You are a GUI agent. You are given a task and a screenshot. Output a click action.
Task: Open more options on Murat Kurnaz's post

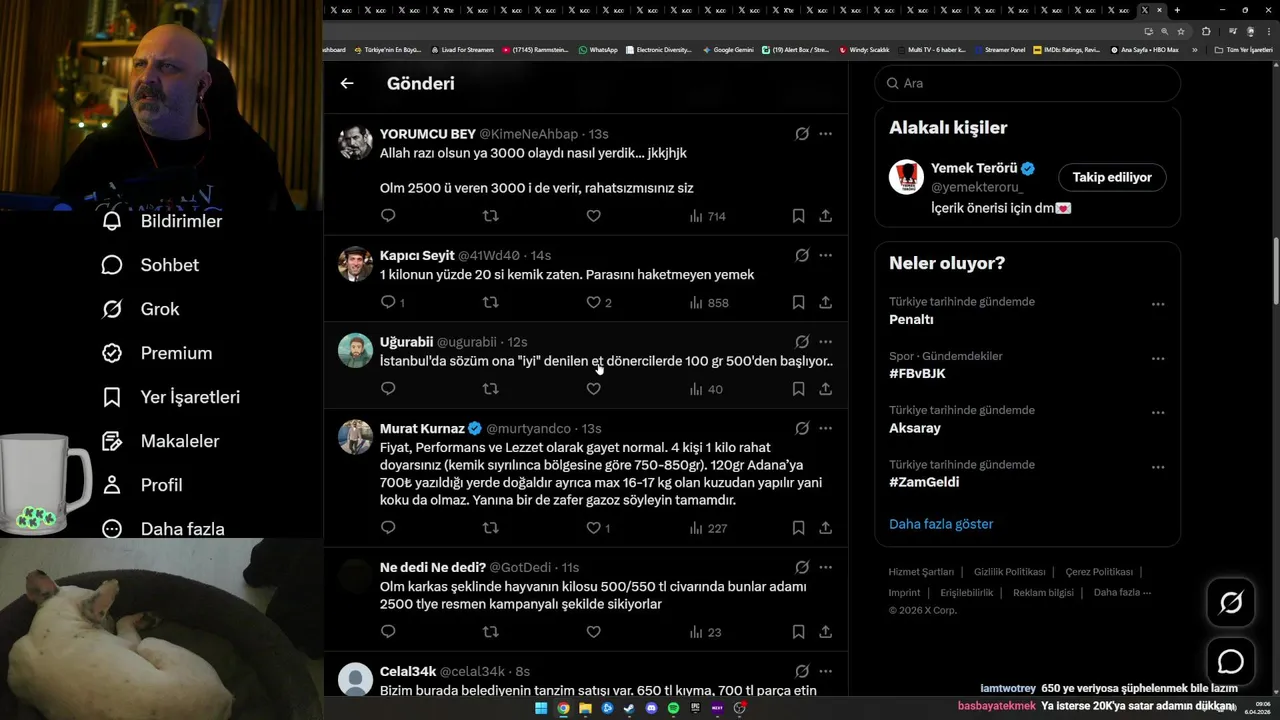pos(825,428)
